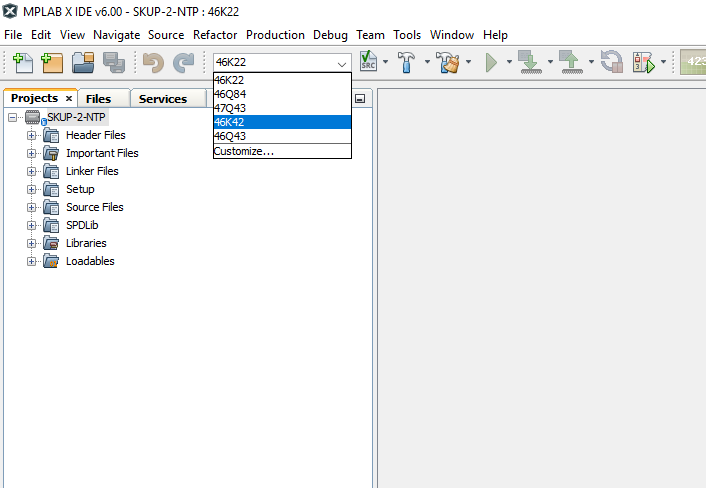Choose highlighted 46K42 in the dropdown list
Viewport: 706px width, 488px height.
282,122
